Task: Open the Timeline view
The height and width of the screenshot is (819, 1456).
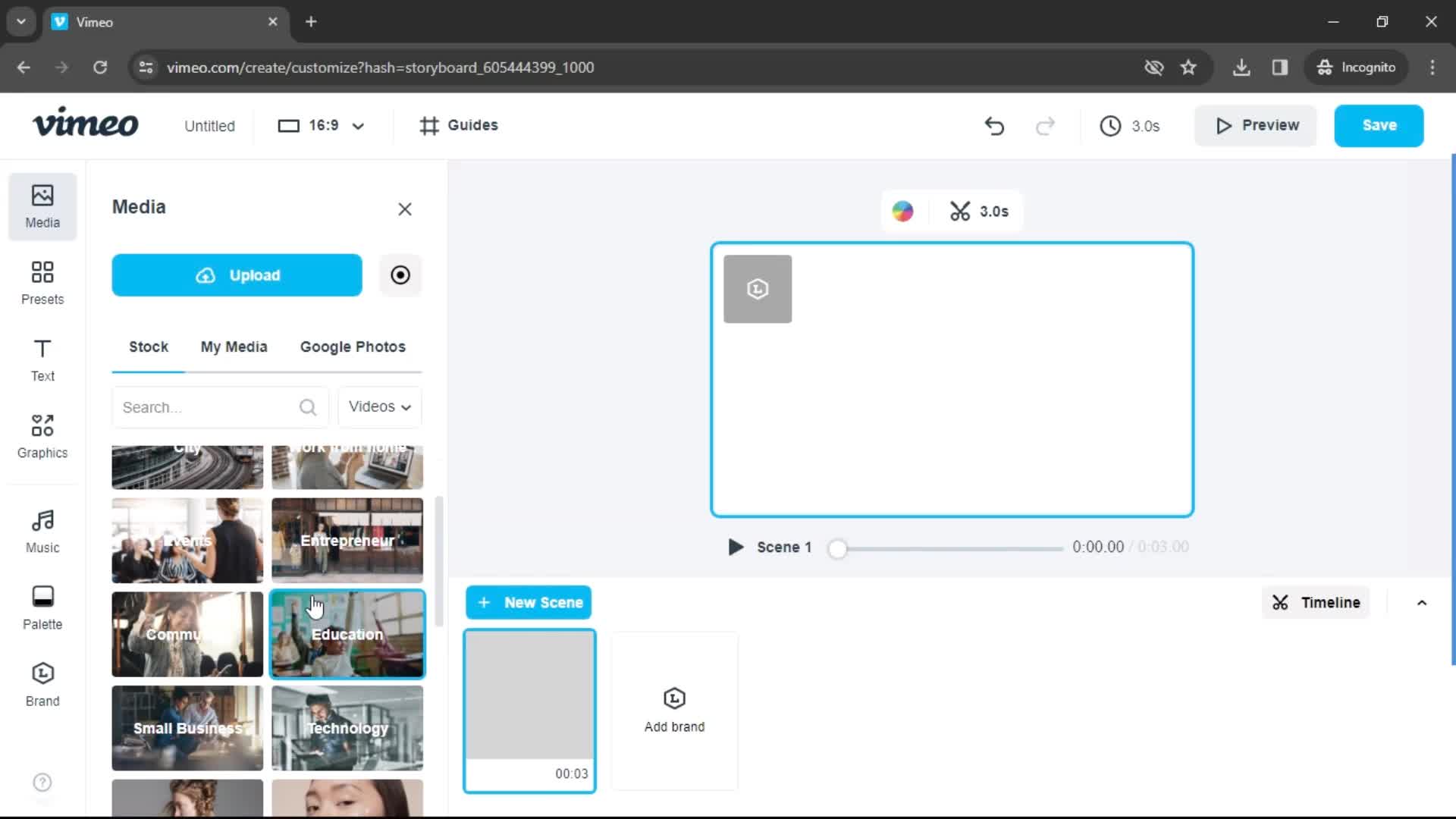Action: point(1316,603)
